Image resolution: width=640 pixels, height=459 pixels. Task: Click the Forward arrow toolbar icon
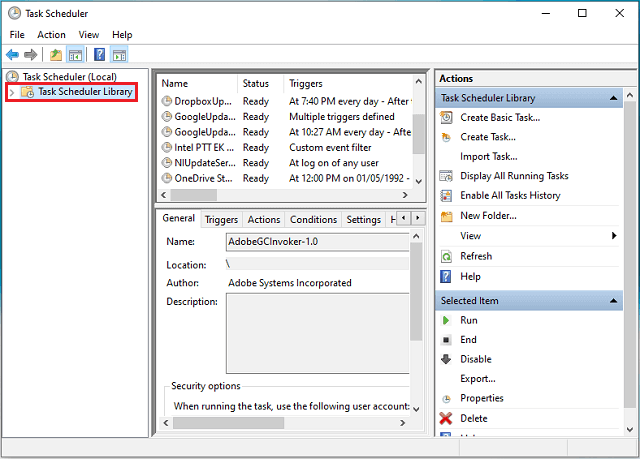click(x=31, y=54)
